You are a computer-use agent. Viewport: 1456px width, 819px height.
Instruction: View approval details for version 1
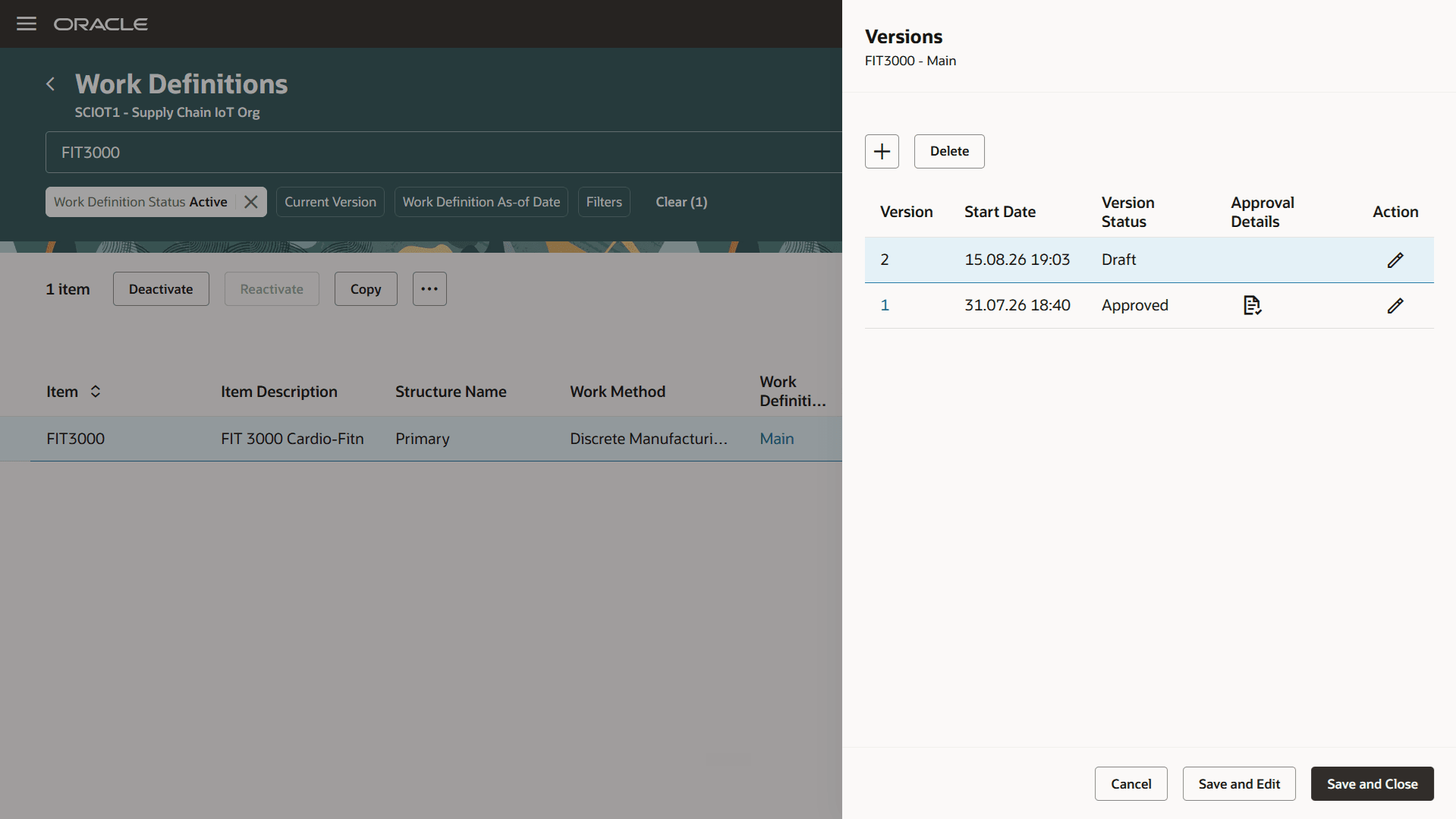tap(1252, 305)
